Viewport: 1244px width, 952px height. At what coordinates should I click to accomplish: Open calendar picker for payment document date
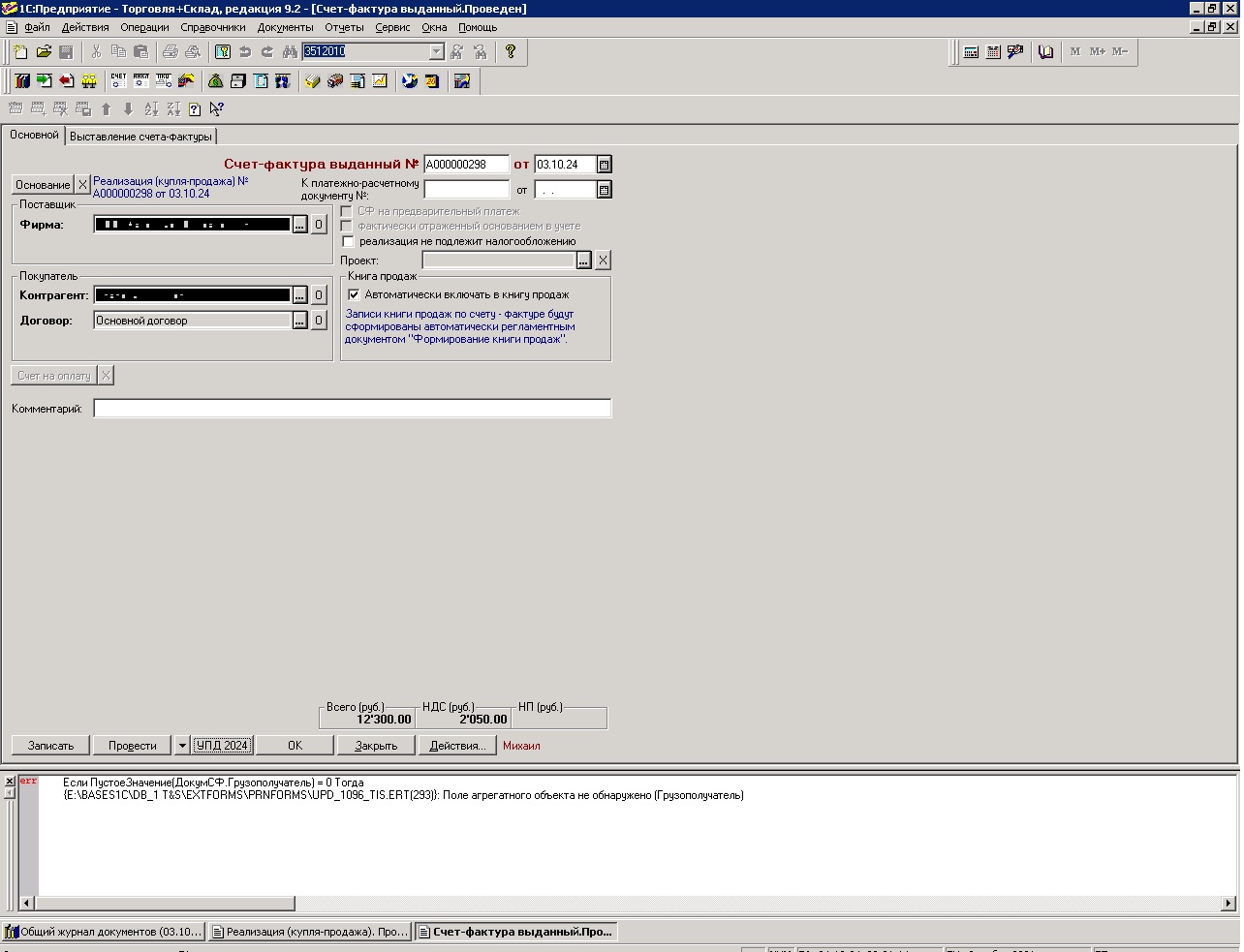(604, 190)
